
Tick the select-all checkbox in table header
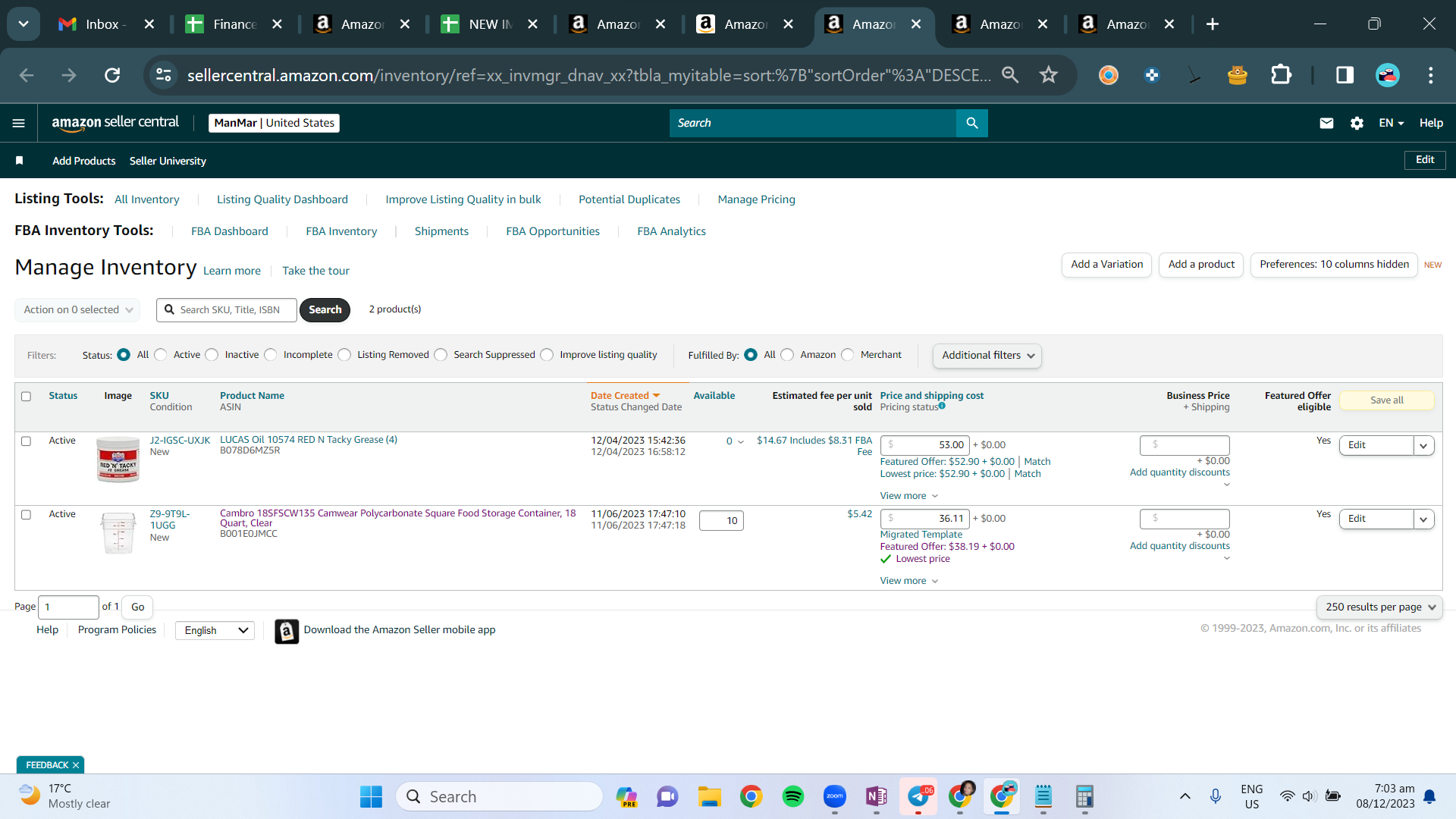(26, 397)
